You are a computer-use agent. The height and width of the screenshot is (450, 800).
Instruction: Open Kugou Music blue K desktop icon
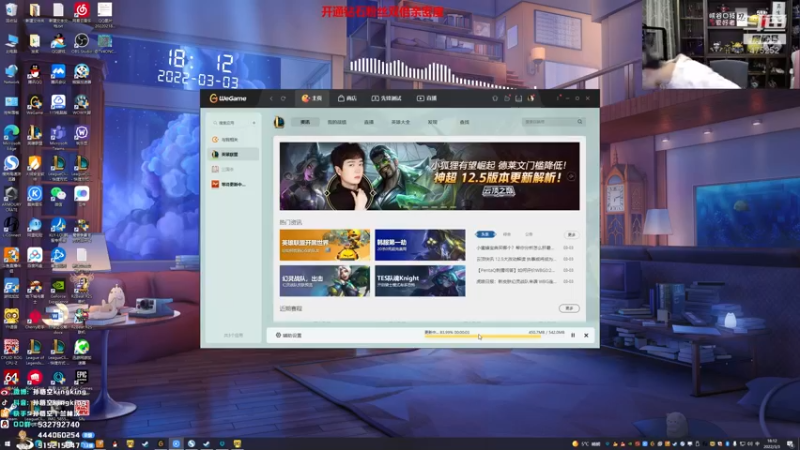tap(35, 196)
